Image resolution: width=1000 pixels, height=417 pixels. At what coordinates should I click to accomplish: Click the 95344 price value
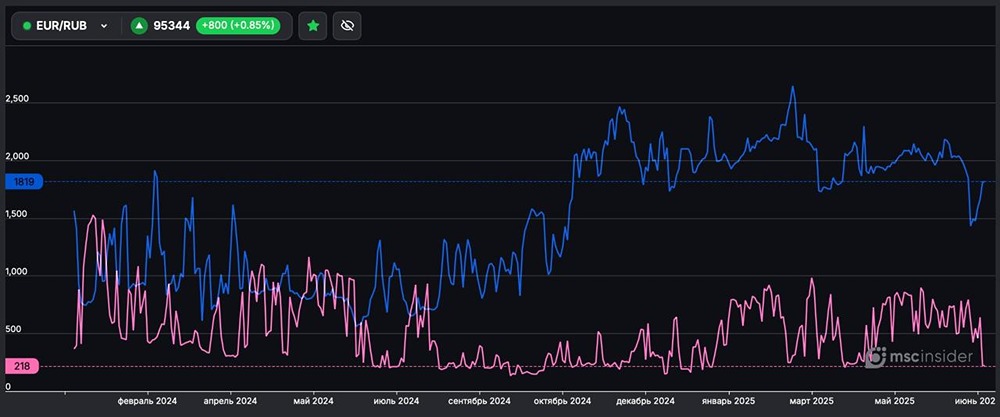(173, 26)
